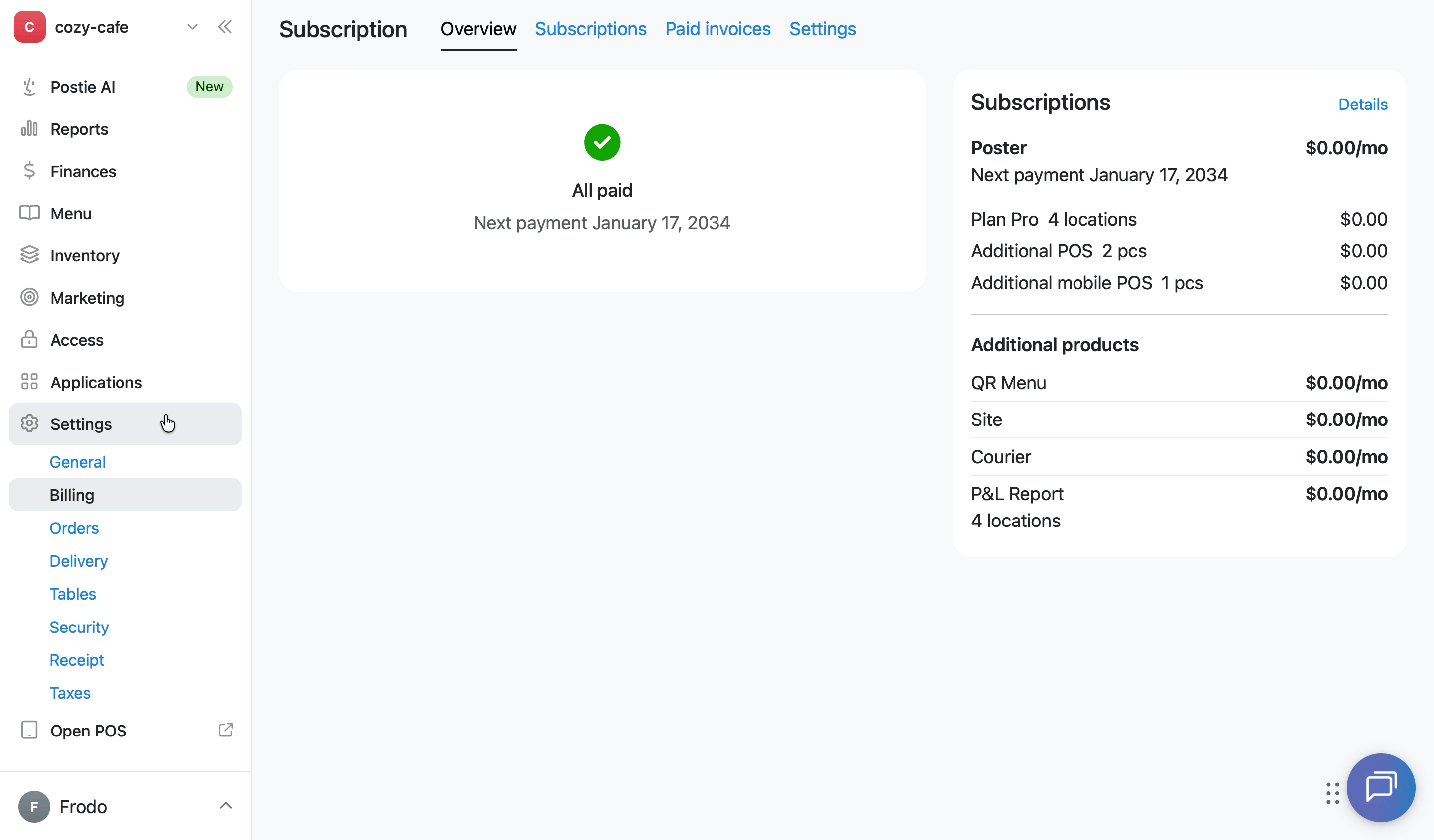This screenshot has height=840, width=1434.
Task: Click Frodo's user avatar
Action: pyautogui.click(x=34, y=807)
